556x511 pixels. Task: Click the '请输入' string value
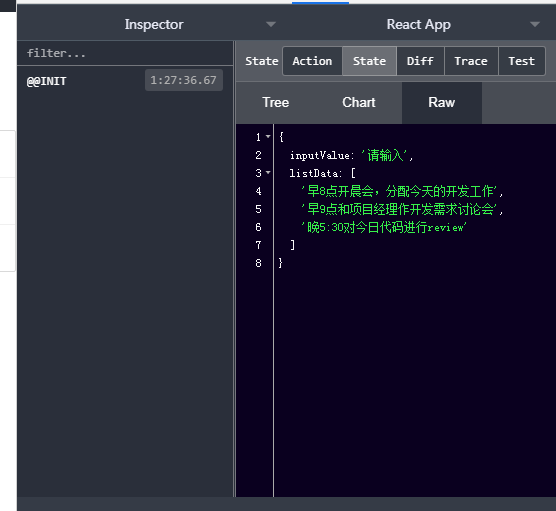384,155
